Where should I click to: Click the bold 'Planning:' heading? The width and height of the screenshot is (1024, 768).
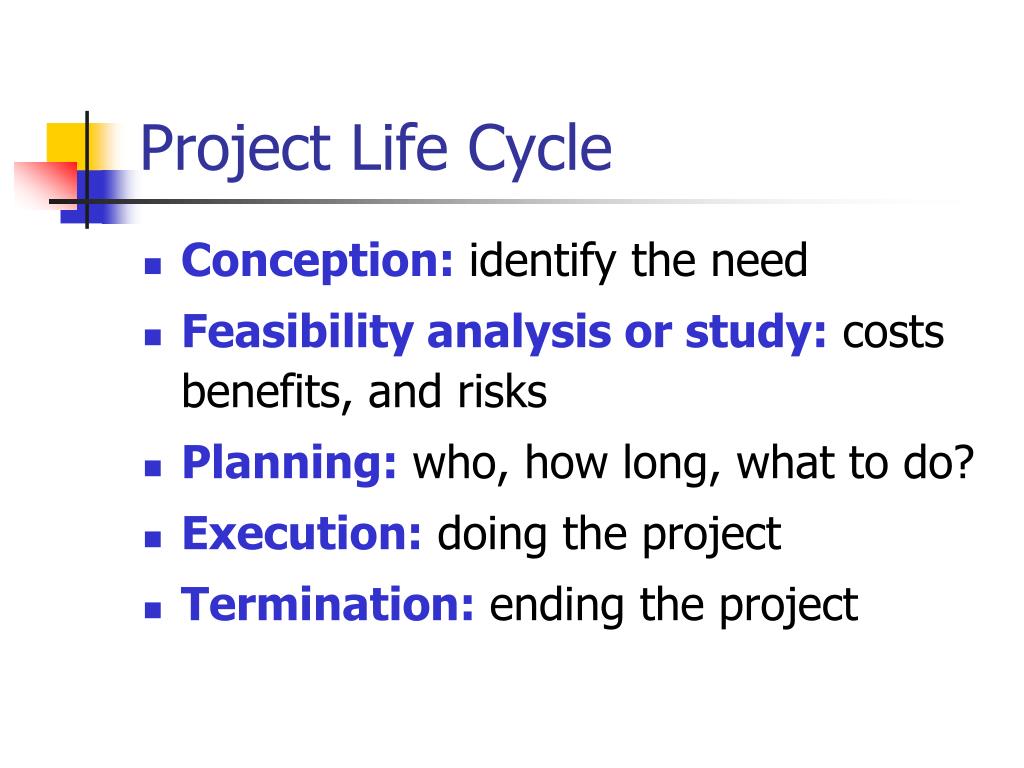289,464
